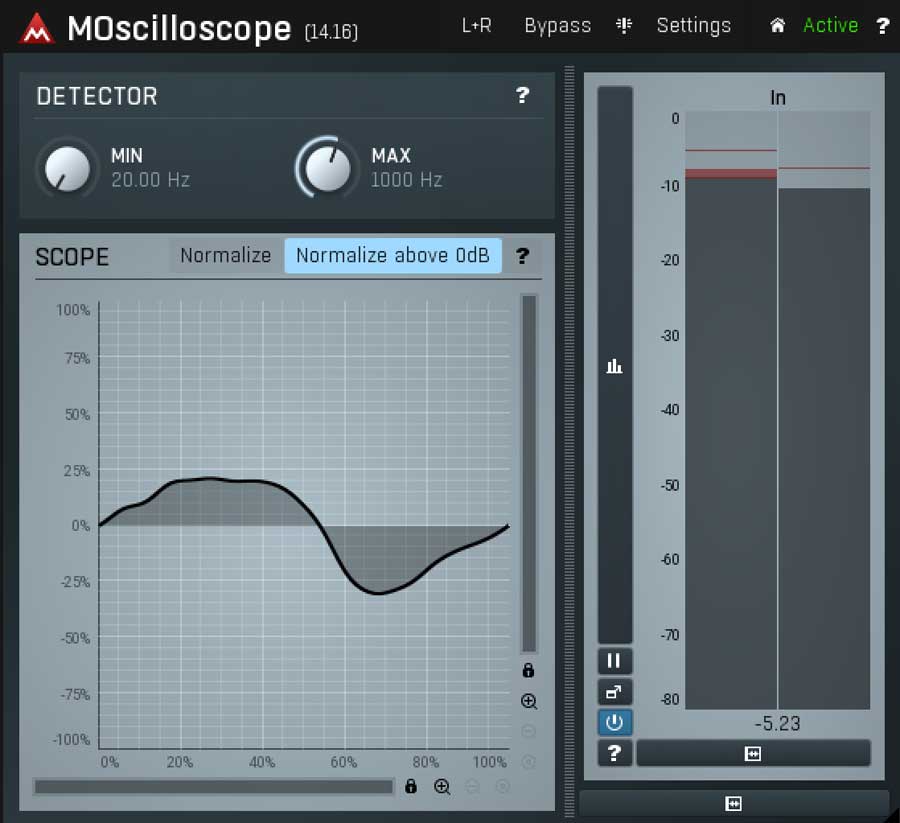Screen dimensions: 900x823
Task: Click the horizontal scope zoom scrollbar
Action: (x=214, y=786)
